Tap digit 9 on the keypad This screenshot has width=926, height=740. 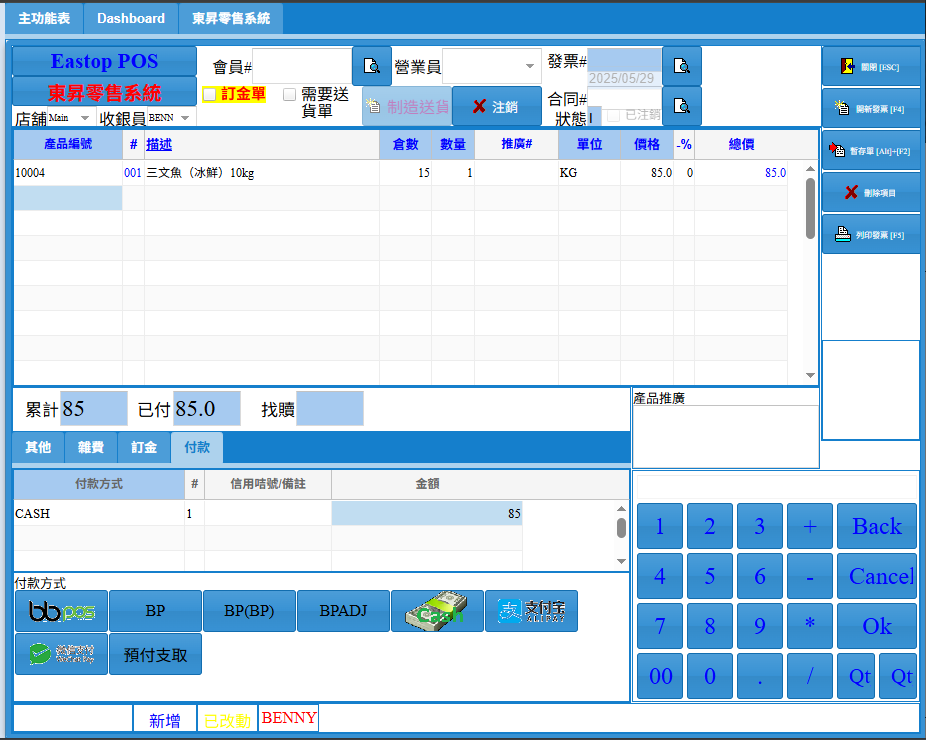[759, 625]
